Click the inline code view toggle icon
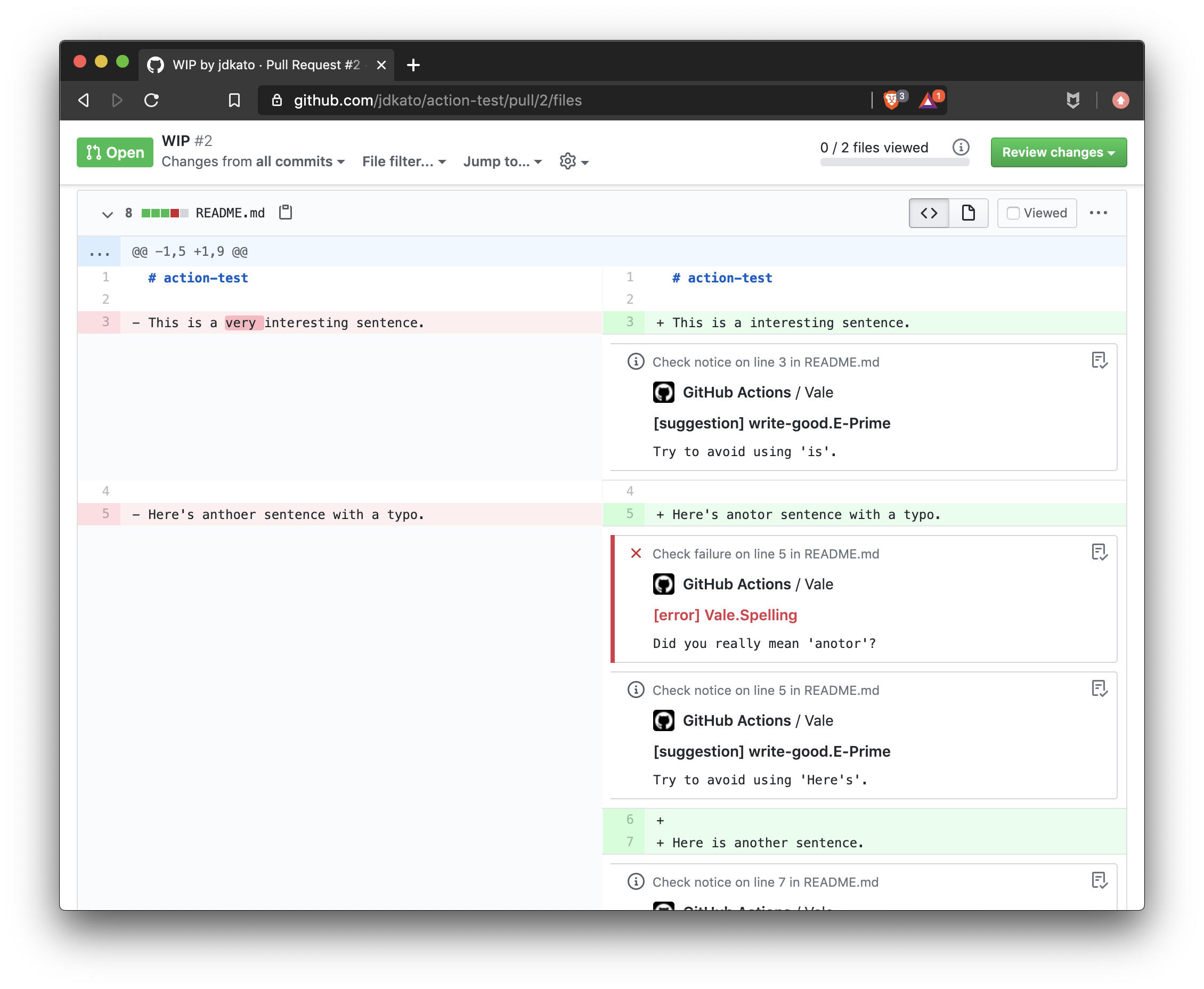Screen dimensions: 1204x989 tap(929, 212)
